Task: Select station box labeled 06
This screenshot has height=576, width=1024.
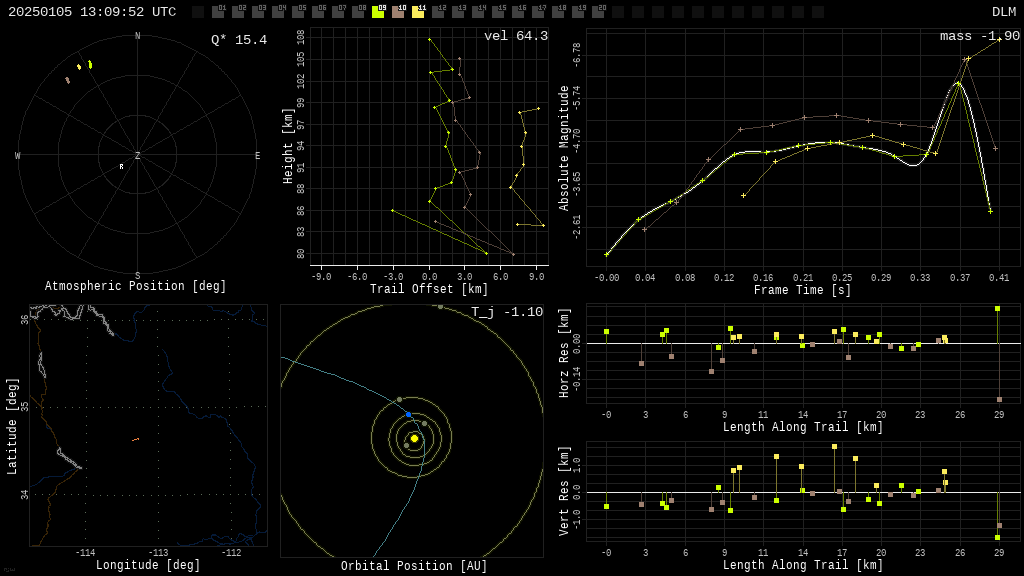Action: [318, 12]
